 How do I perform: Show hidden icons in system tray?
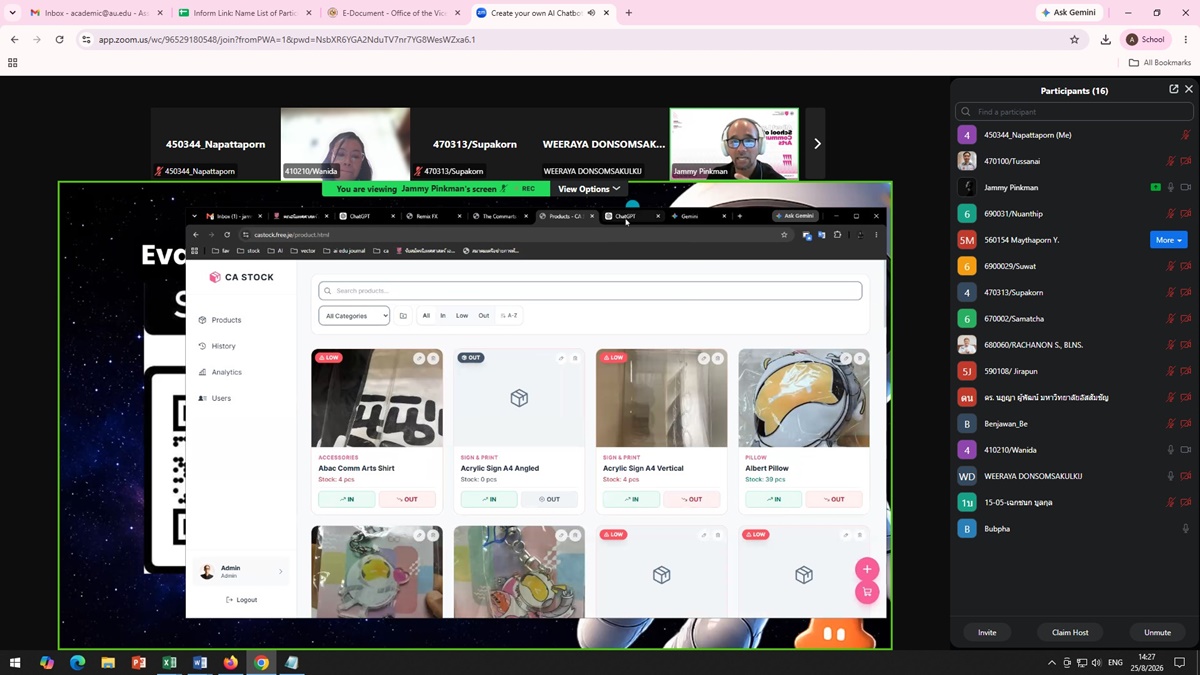pyautogui.click(x=1051, y=662)
